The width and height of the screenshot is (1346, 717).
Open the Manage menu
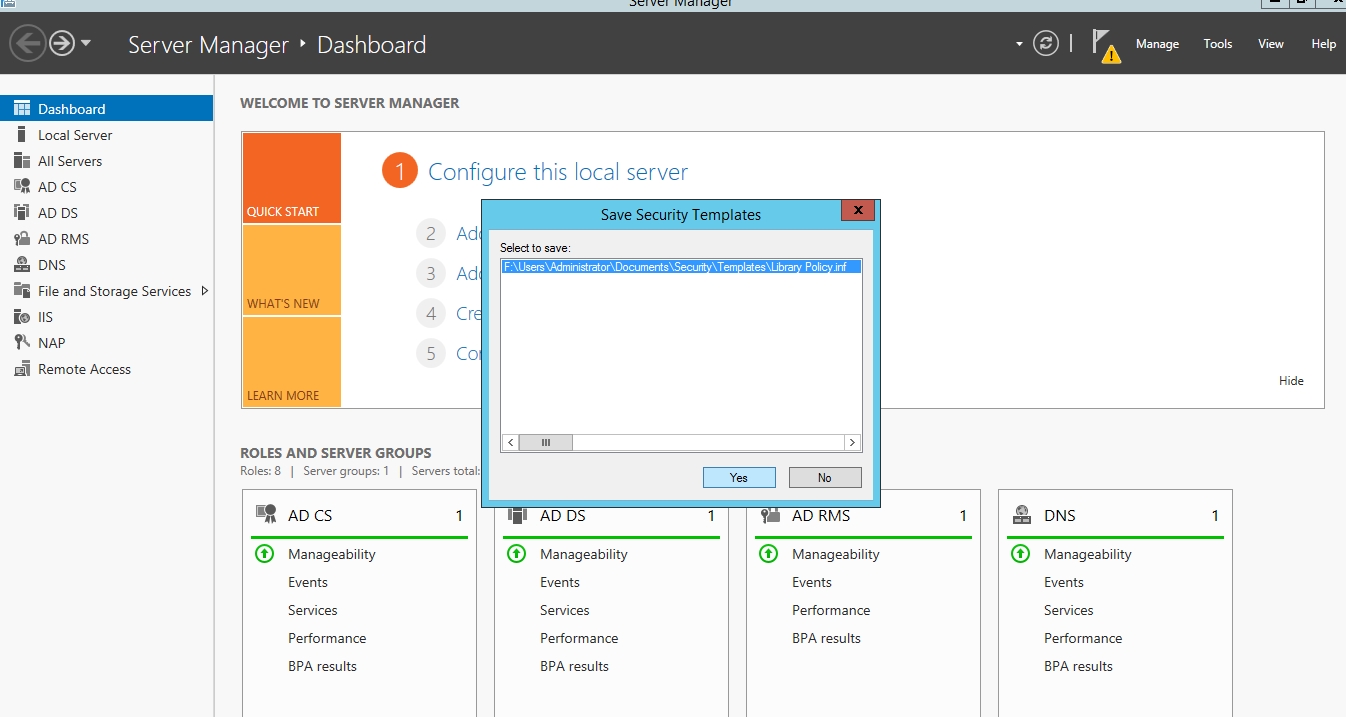pyautogui.click(x=1157, y=44)
